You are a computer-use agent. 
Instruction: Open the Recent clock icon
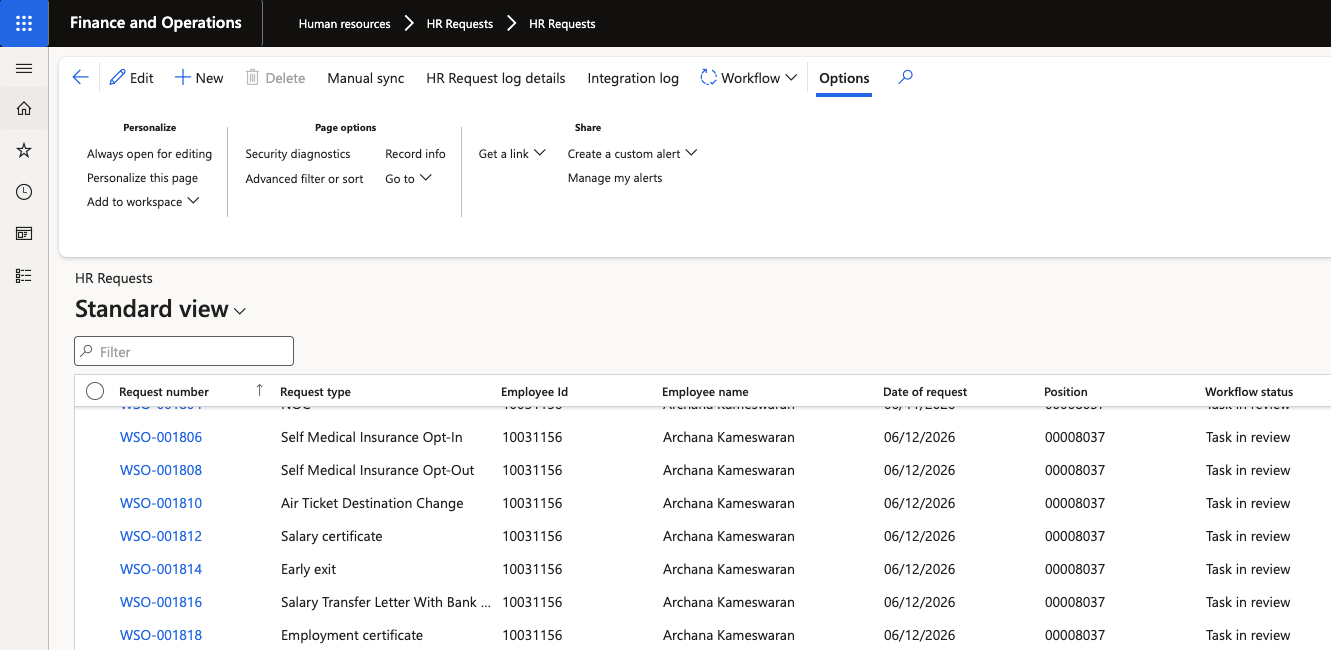pyautogui.click(x=24, y=192)
